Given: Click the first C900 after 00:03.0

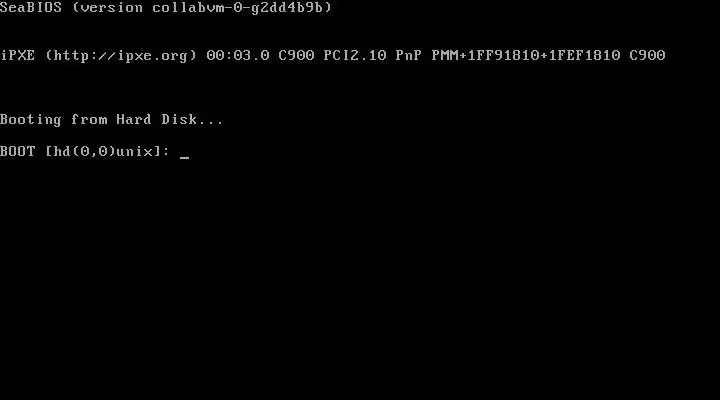Looking at the screenshot, I should (x=296, y=56).
